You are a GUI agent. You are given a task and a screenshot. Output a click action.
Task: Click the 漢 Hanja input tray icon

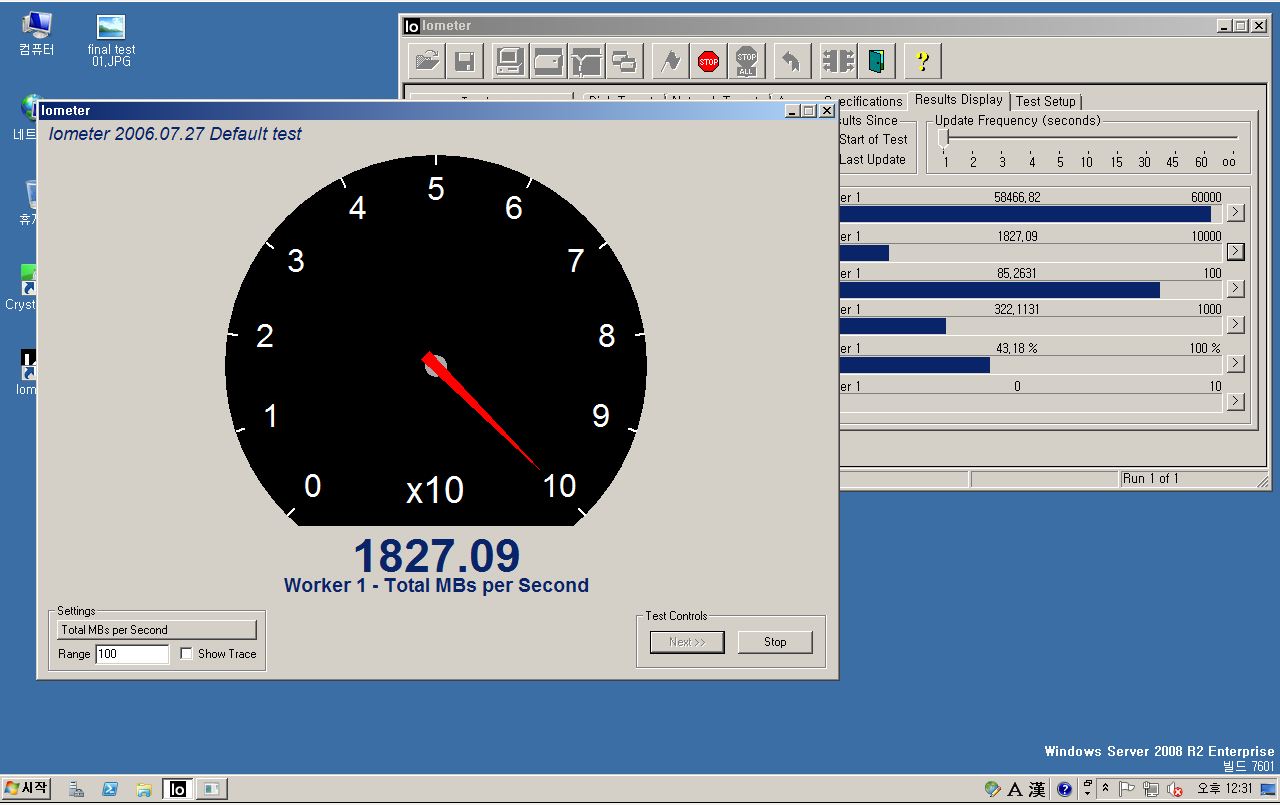coord(1037,789)
